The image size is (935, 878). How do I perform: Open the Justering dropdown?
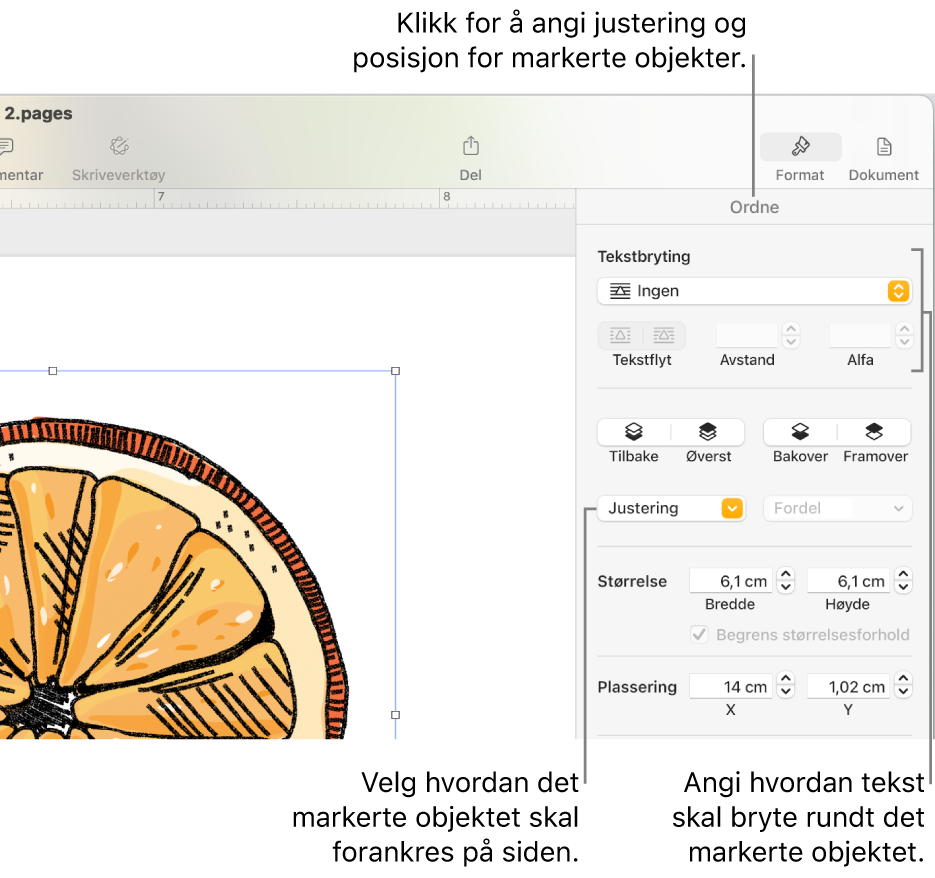tap(671, 508)
